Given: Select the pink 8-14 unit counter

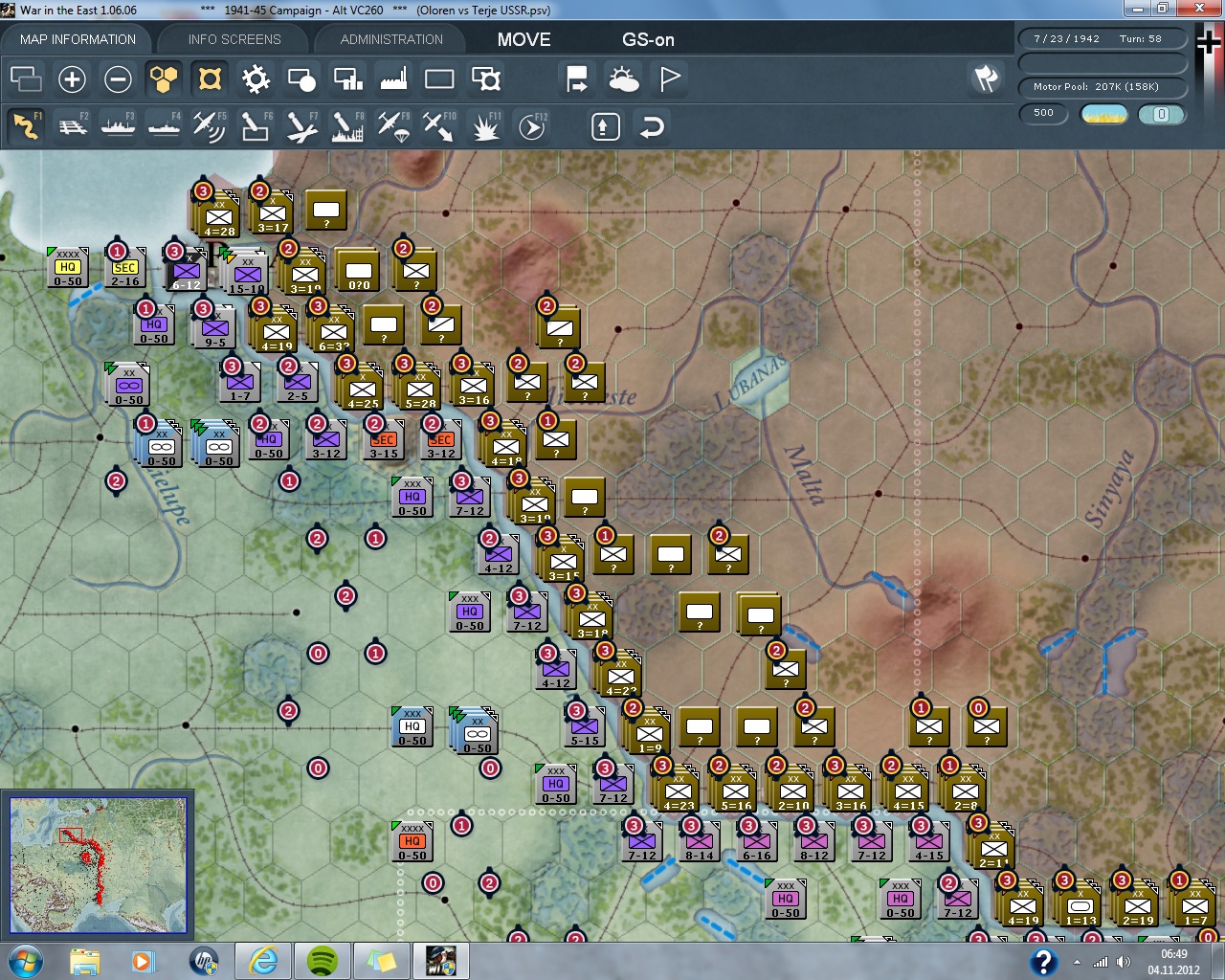Looking at the screenshot, I should pyautogui.click(x=700, y=842).
